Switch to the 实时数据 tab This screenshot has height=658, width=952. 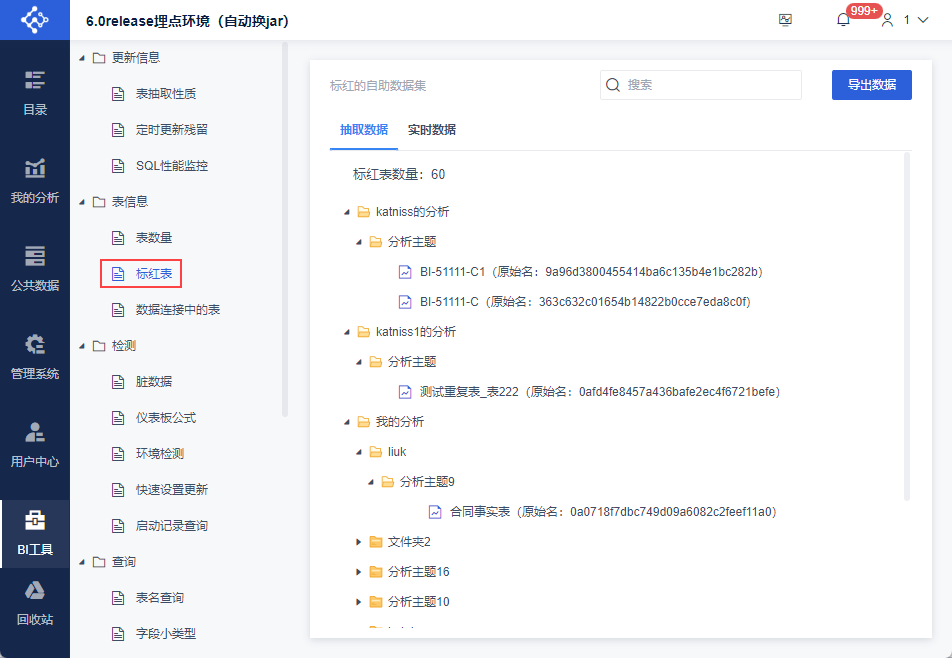tap(432, 130)
